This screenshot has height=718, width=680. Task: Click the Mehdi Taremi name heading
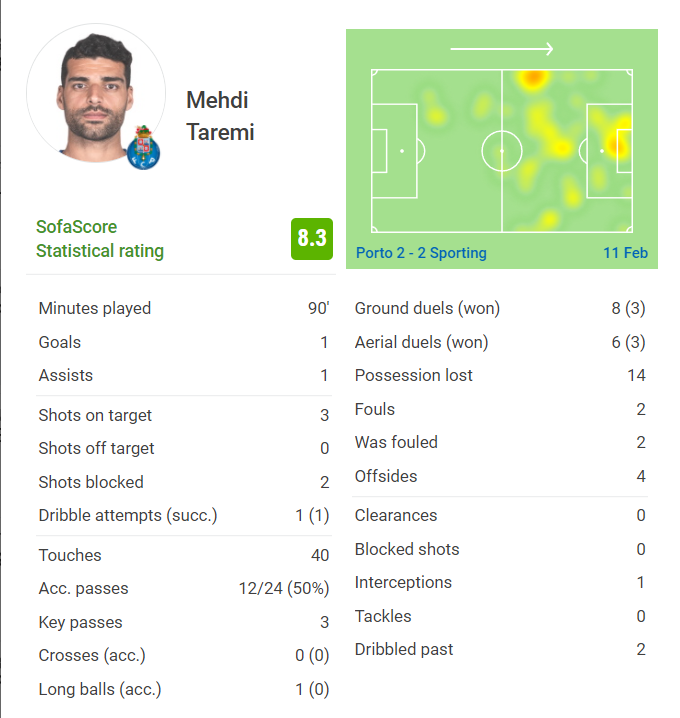(220, 116)
